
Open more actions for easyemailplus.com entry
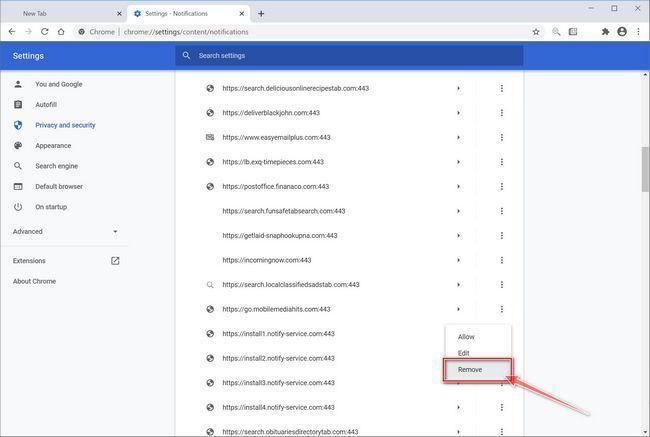pos(502,137)
